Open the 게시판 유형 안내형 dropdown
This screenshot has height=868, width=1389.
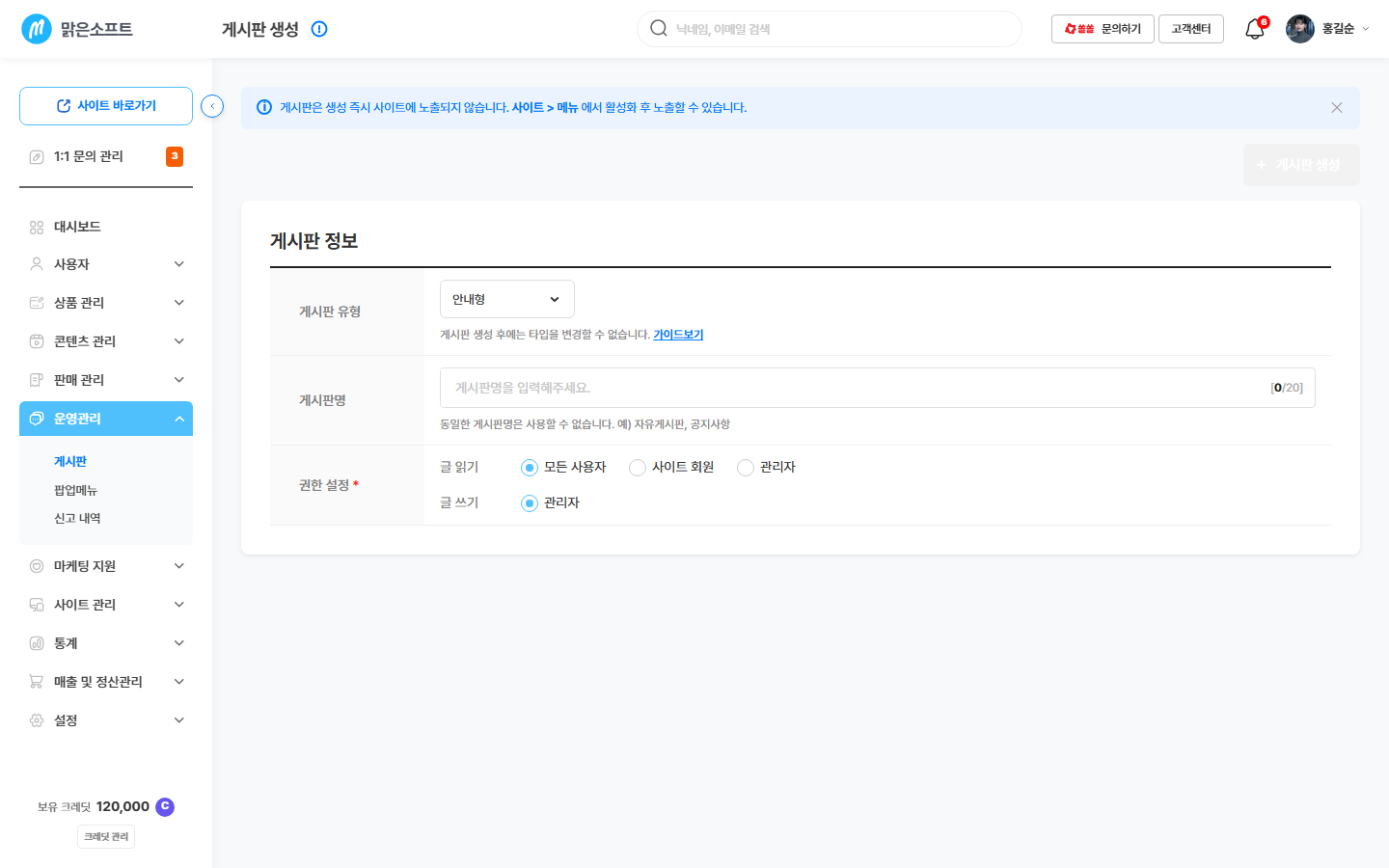507,299
